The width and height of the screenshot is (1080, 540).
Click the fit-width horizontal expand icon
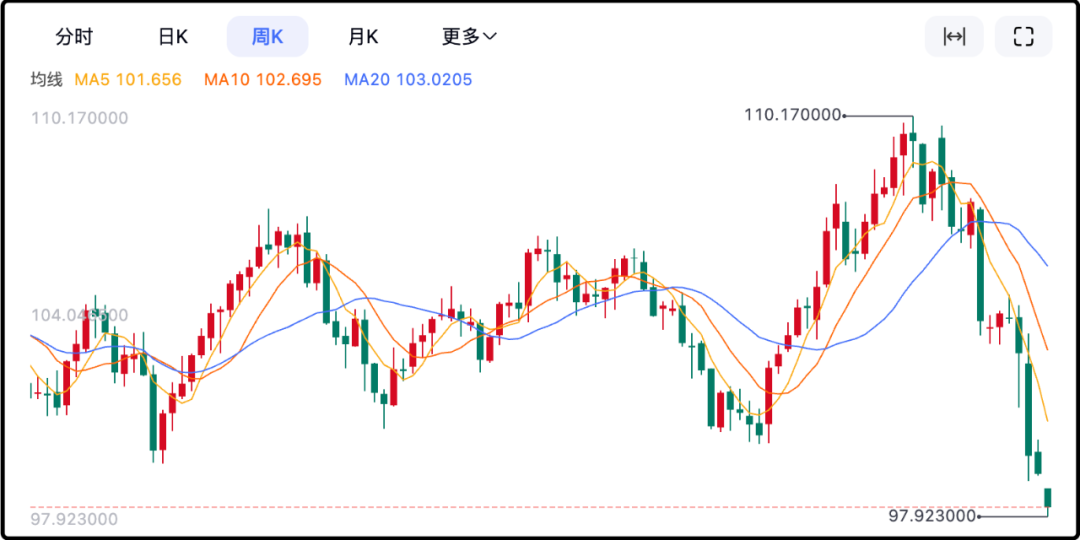[954, 37]
